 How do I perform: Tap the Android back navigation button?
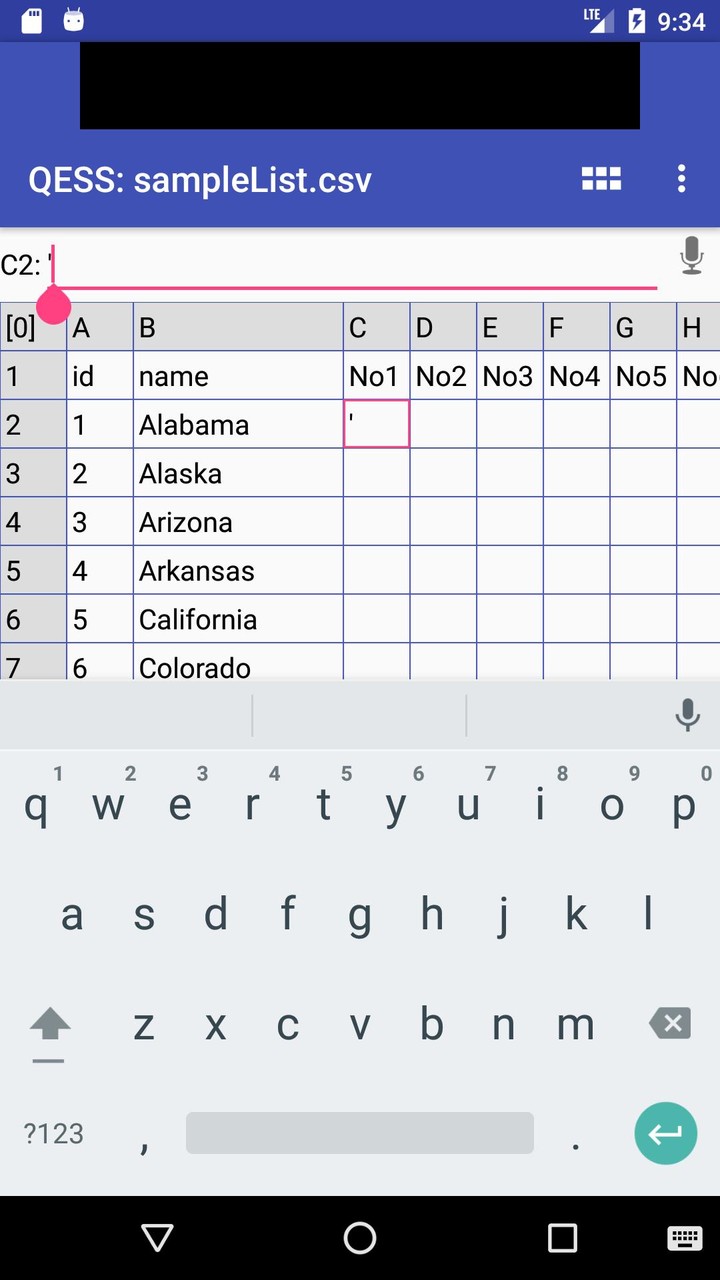click(158, 1238)
